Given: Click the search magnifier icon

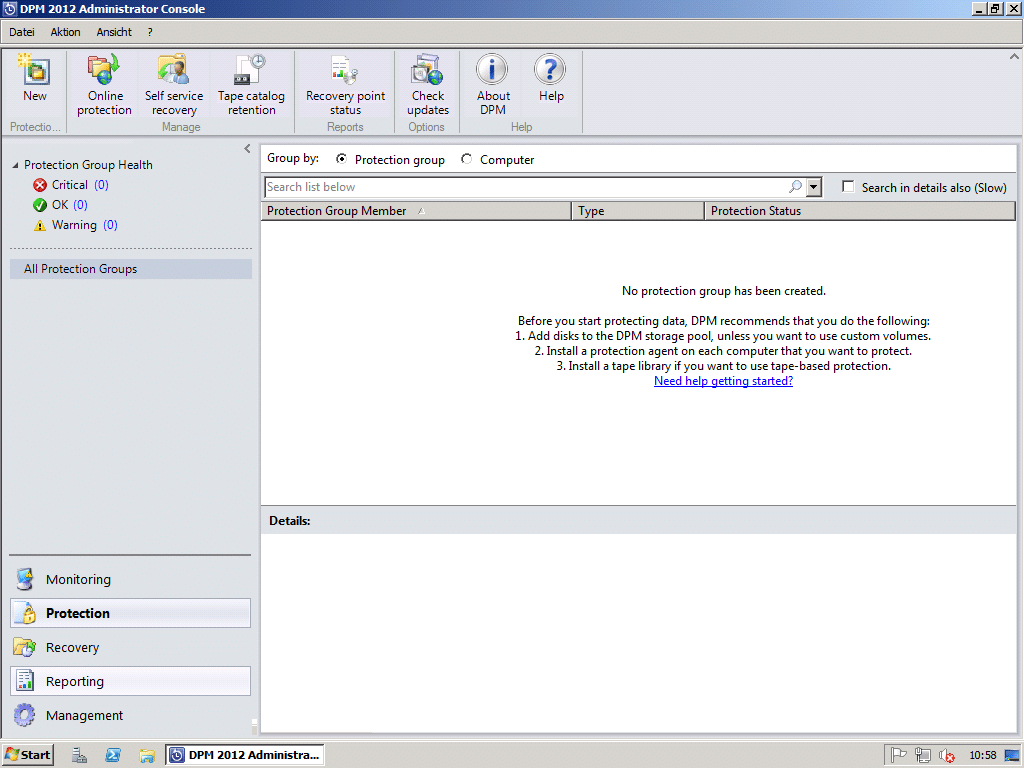Looking at the screenshot, I should [x=795, y=187].
